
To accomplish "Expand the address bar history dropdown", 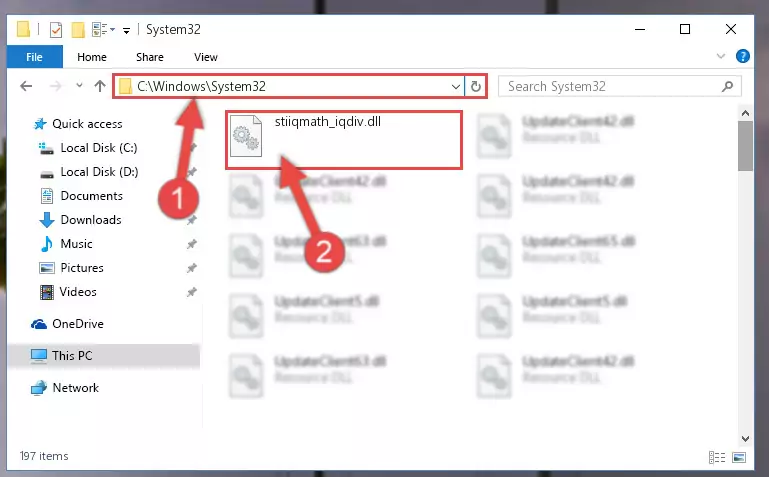I will 456,87.
